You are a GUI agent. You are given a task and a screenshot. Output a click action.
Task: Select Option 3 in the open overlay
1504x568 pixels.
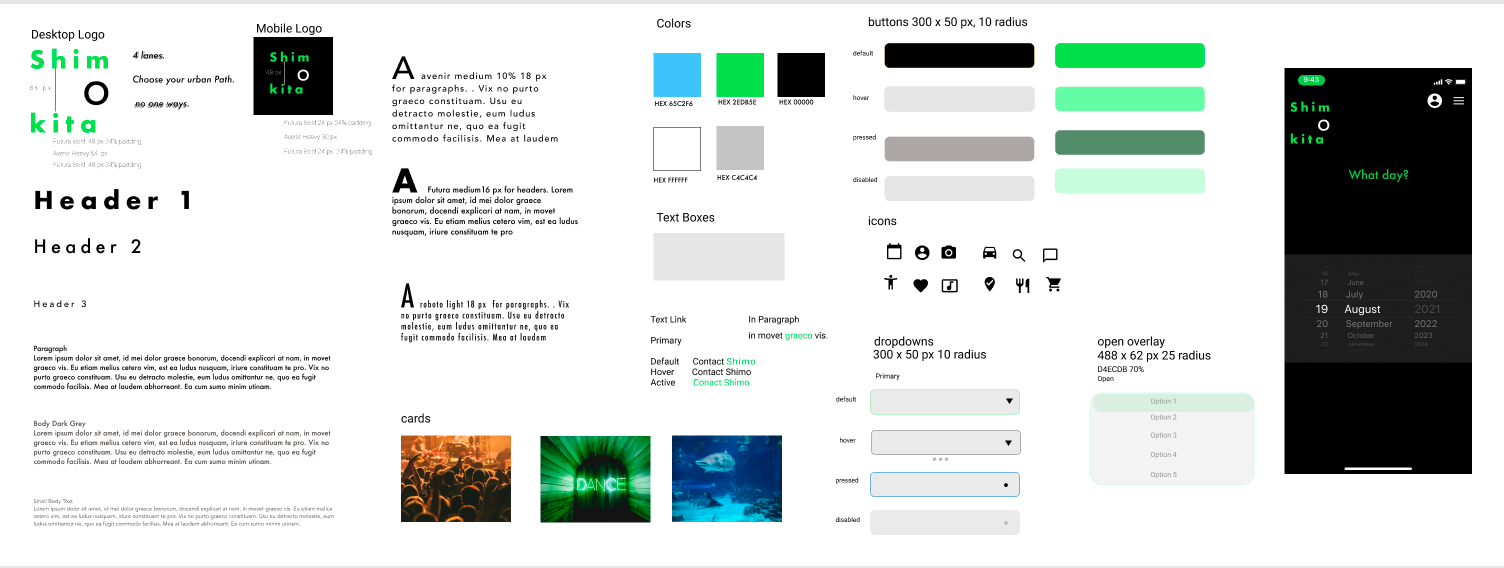(1163, 435)
